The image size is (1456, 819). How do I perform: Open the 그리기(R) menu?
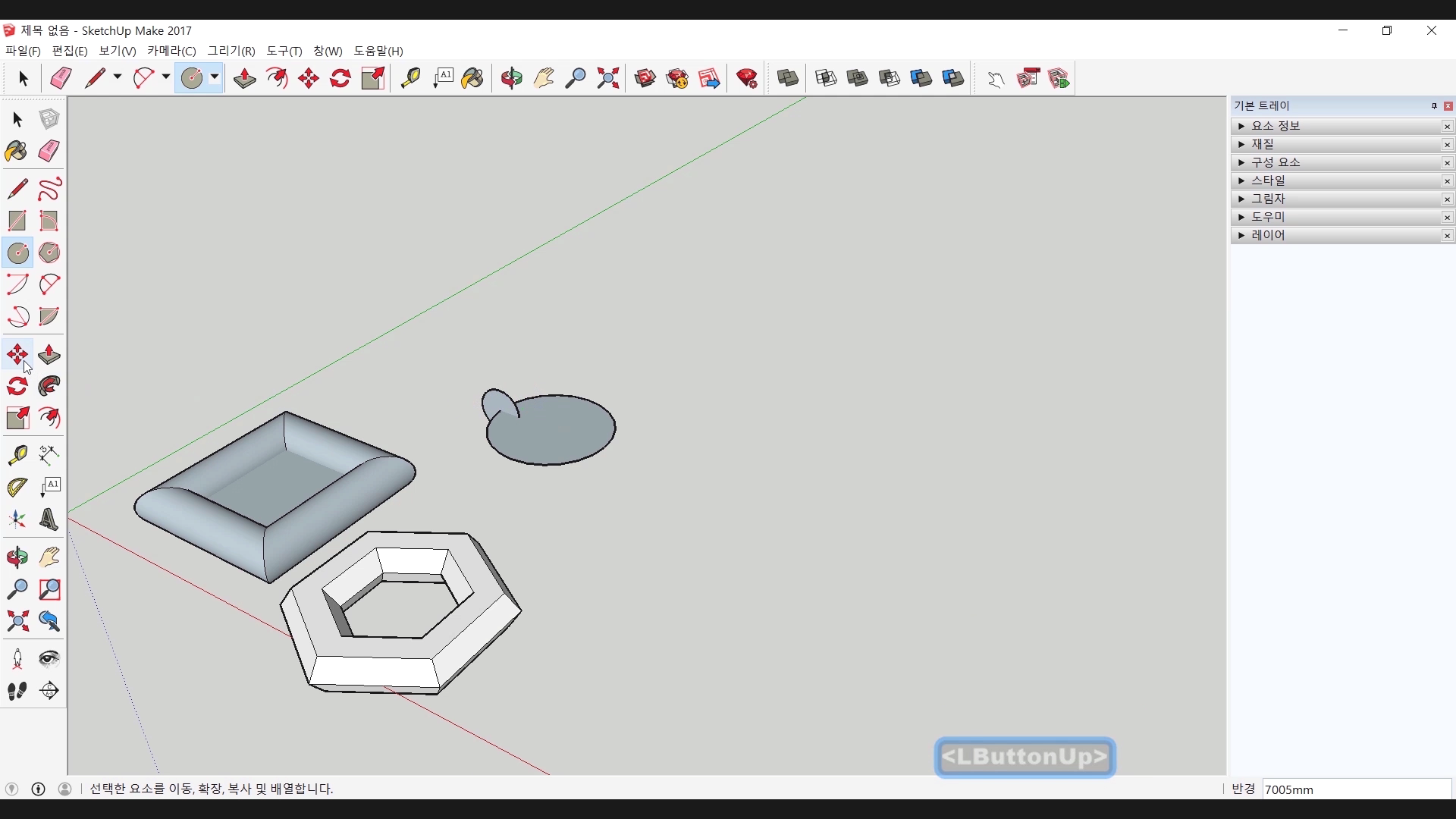[231, 51]
